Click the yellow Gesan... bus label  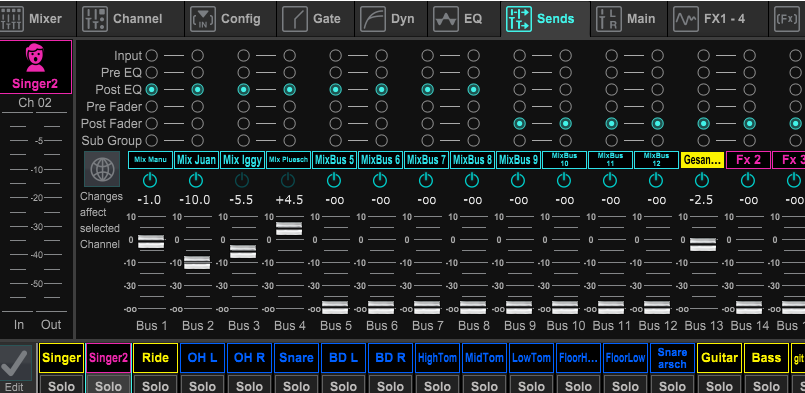coord(702,160)
